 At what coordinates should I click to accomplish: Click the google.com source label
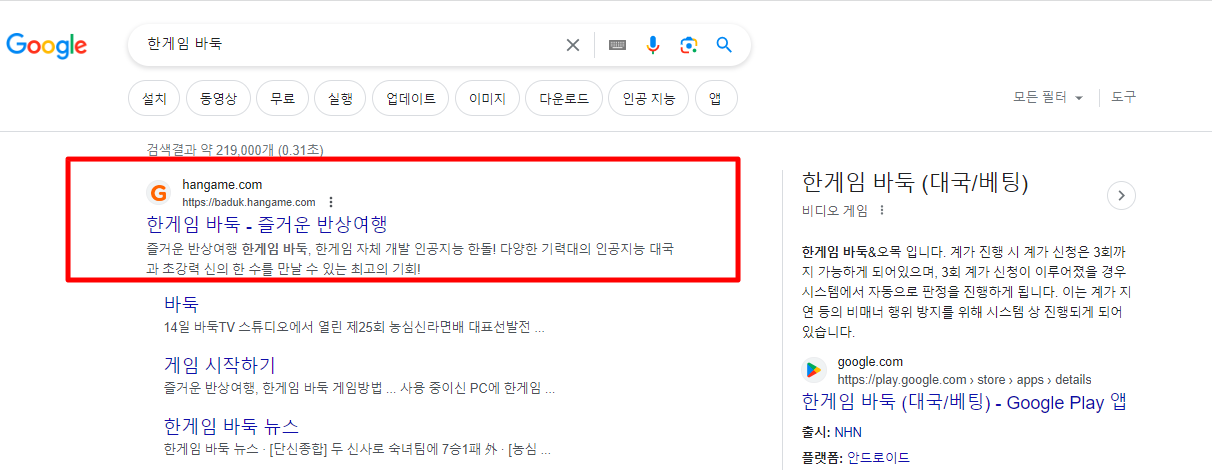[x=870, y=362]
